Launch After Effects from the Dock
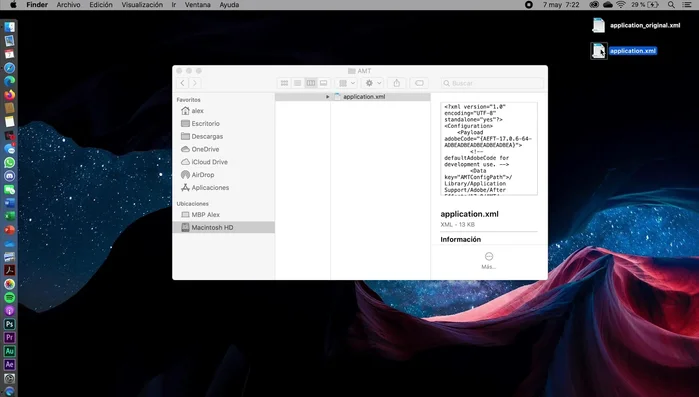 [9, 364]
